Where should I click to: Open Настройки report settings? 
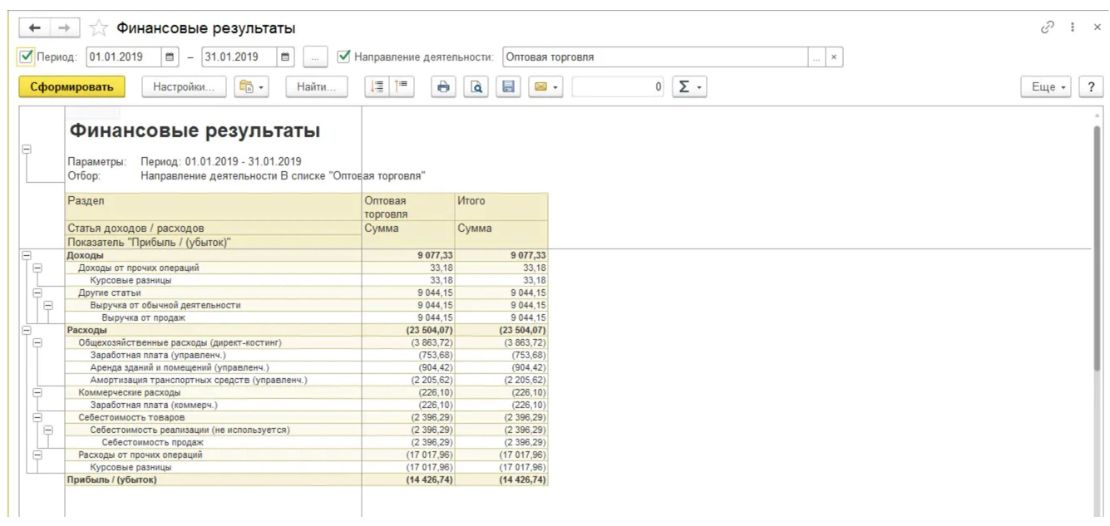(184, 88)
